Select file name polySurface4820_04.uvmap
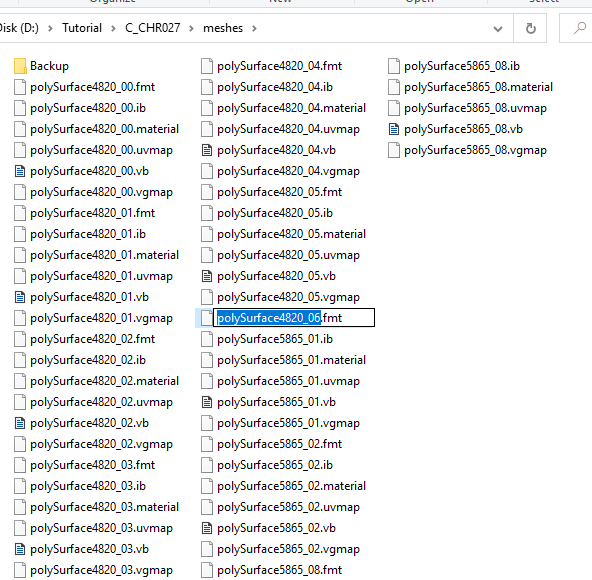592x580 pixels. (x=288, y=129)
